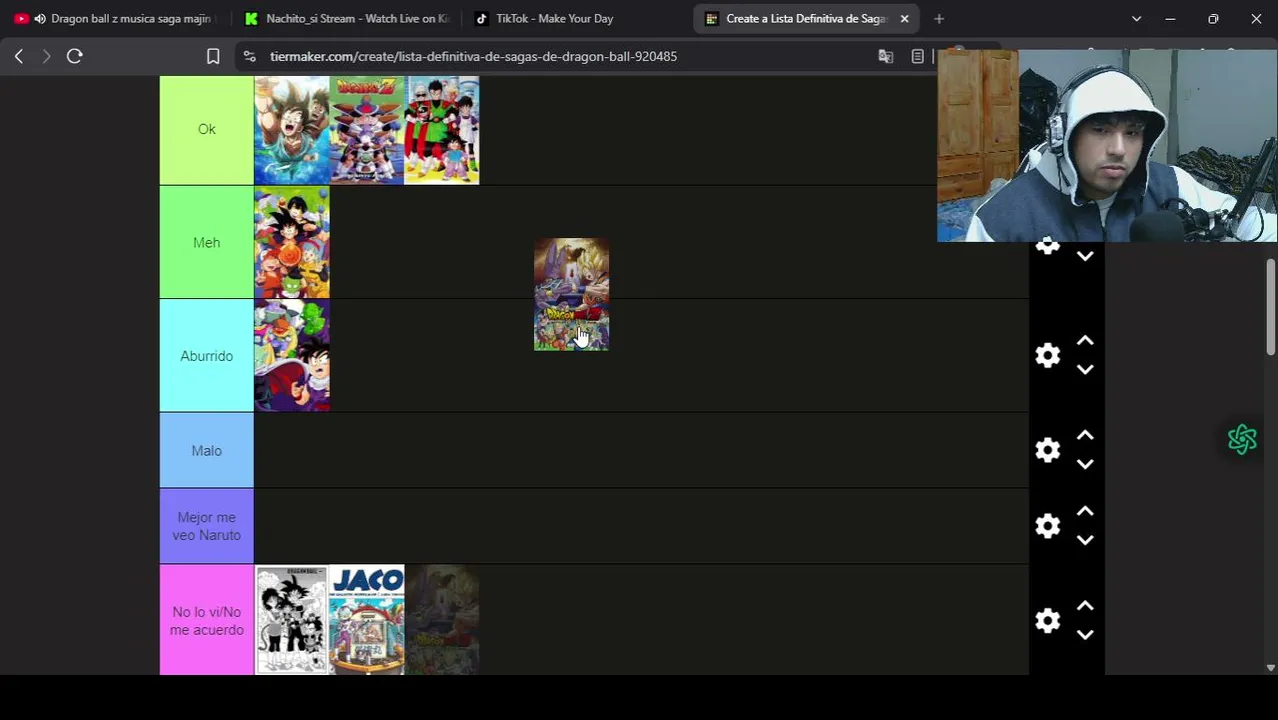Select the faded third cover in last tier
The height and width of the screenshot is (720, 1278).
[442, 621]
